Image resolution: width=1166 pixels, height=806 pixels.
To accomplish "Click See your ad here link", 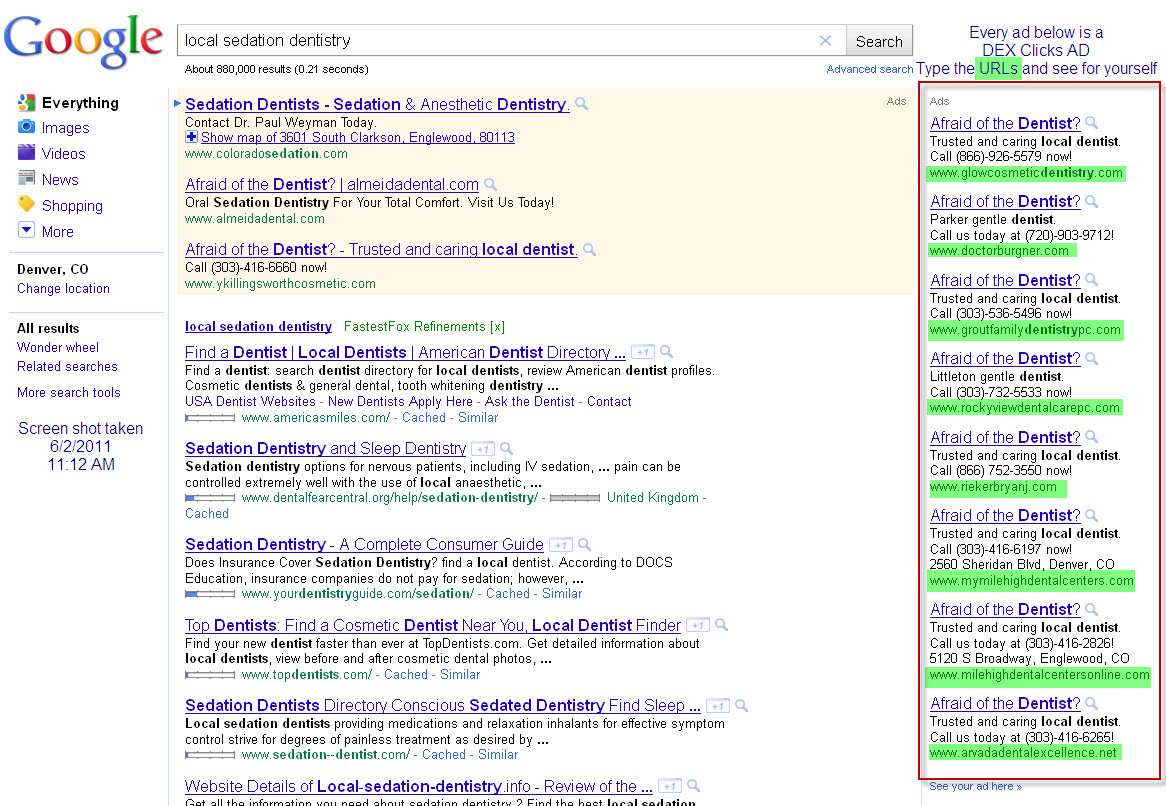I will (x=974, y=786).
